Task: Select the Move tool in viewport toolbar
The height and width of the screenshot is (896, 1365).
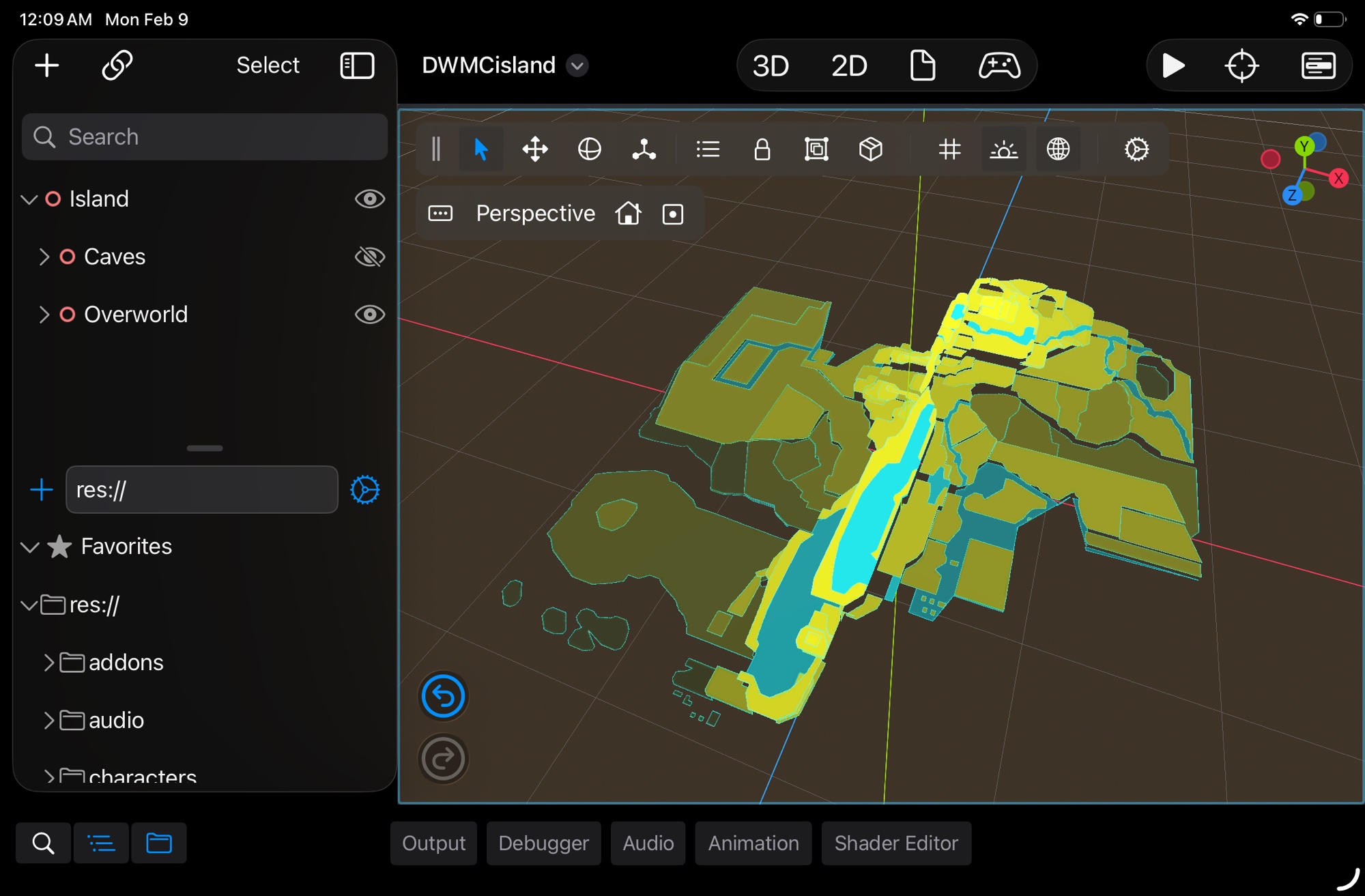Action: point(535,149)
